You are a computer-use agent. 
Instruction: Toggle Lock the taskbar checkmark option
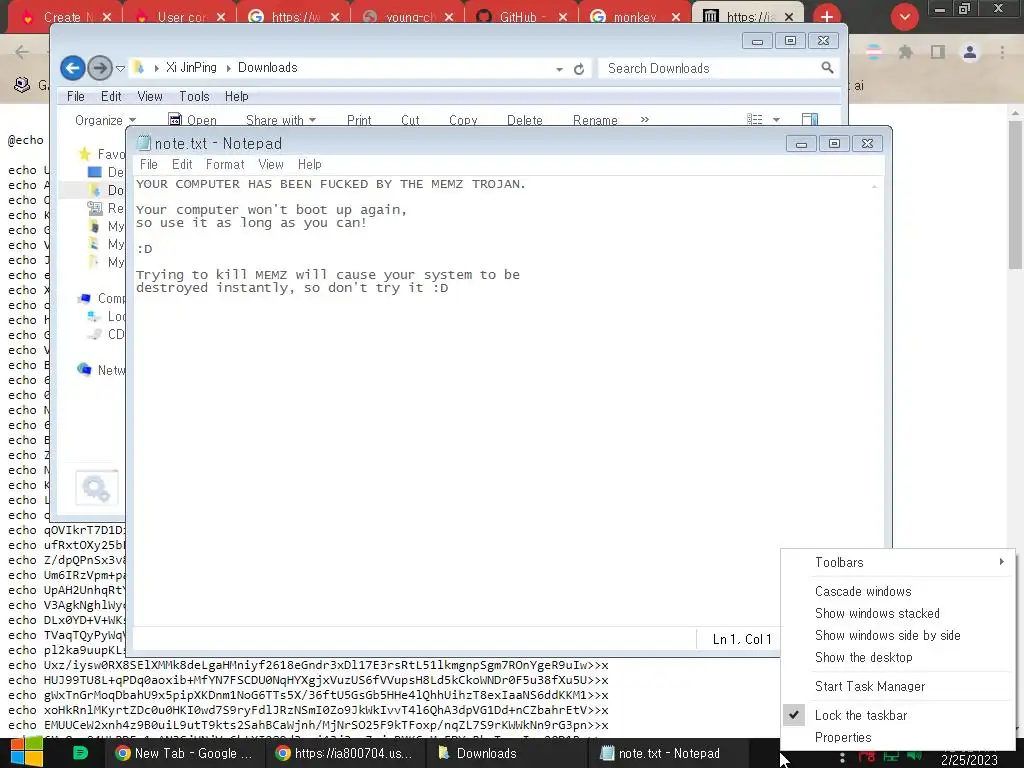[x=898, y=715]
